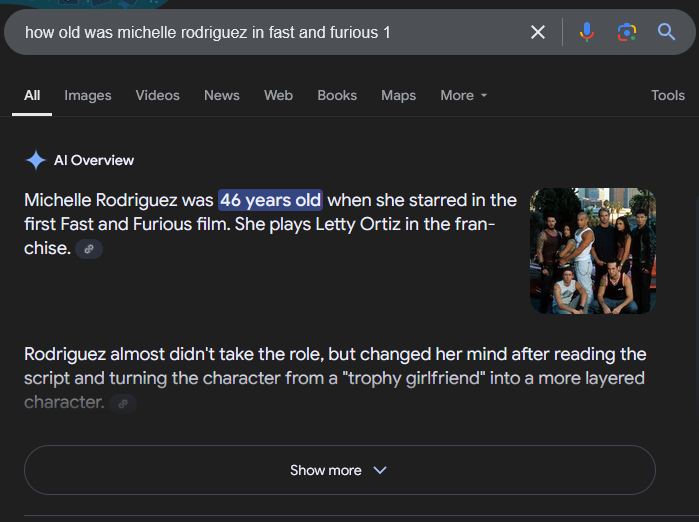Screen dimensions: 699x522
Task: Open Google Lens image search icon
Action: click(x=627, y=32)
